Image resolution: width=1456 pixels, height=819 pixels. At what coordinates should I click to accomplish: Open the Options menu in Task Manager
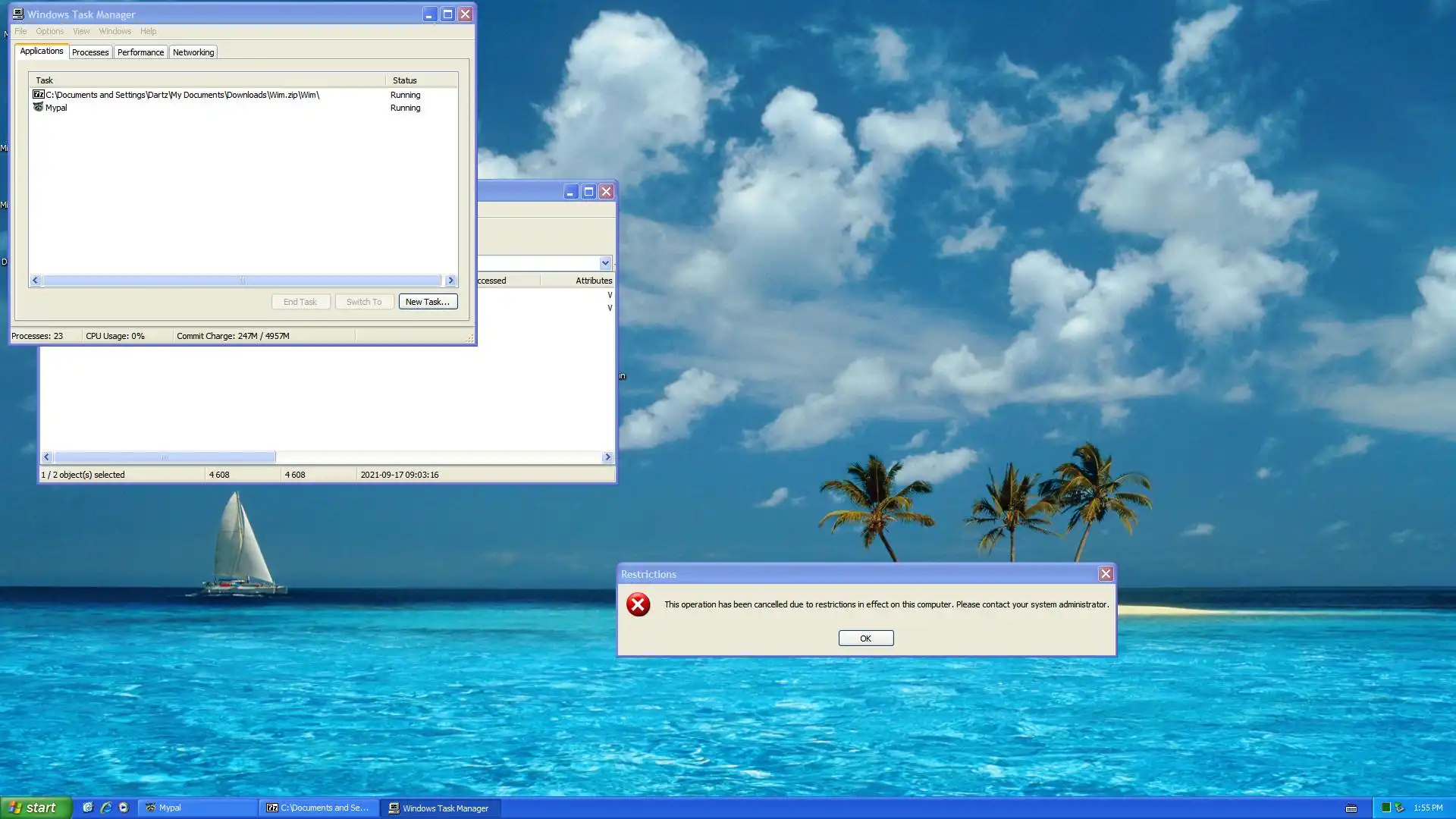coord(49,31)
